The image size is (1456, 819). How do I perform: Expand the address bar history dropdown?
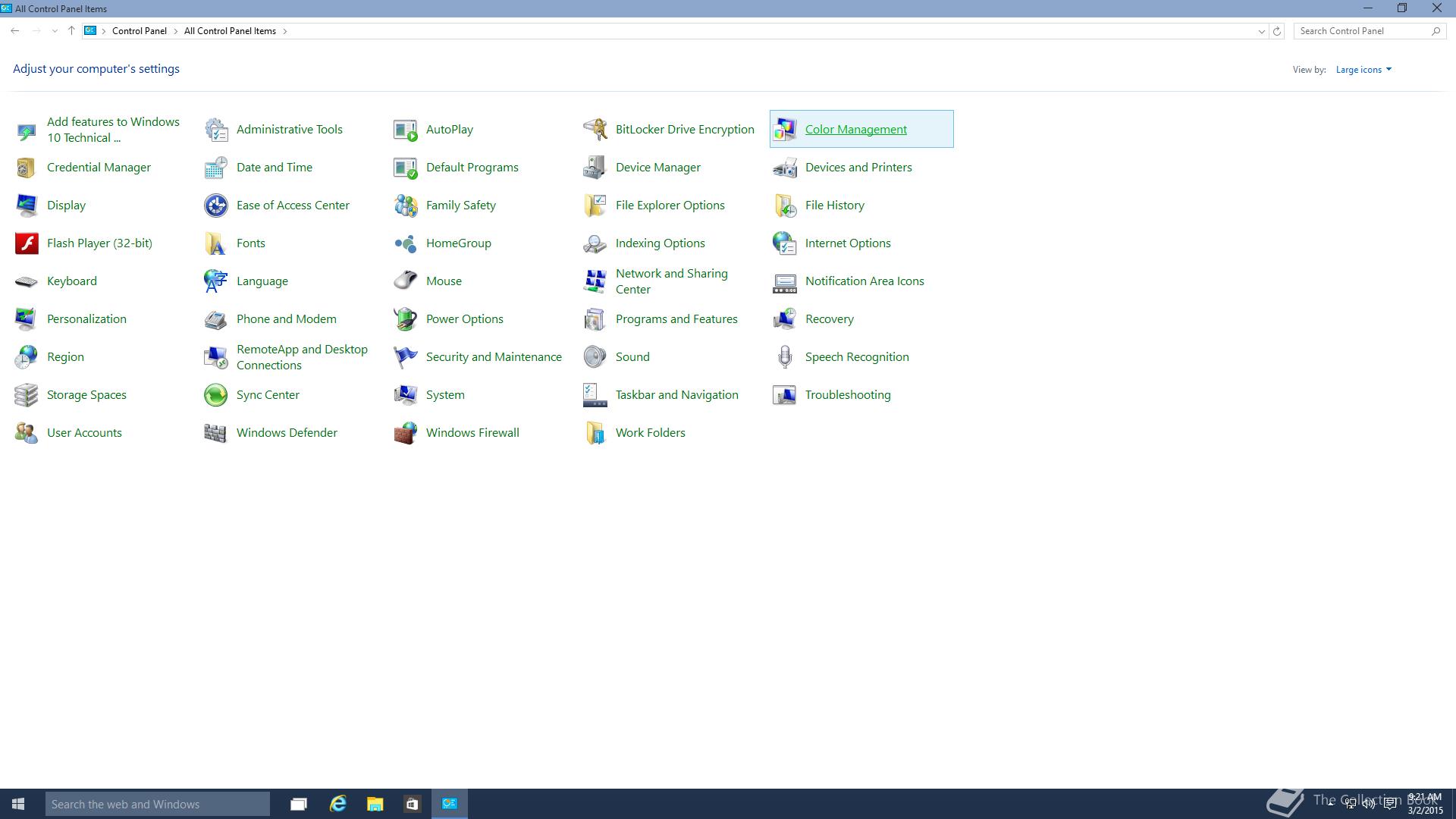coord(1261,31)
